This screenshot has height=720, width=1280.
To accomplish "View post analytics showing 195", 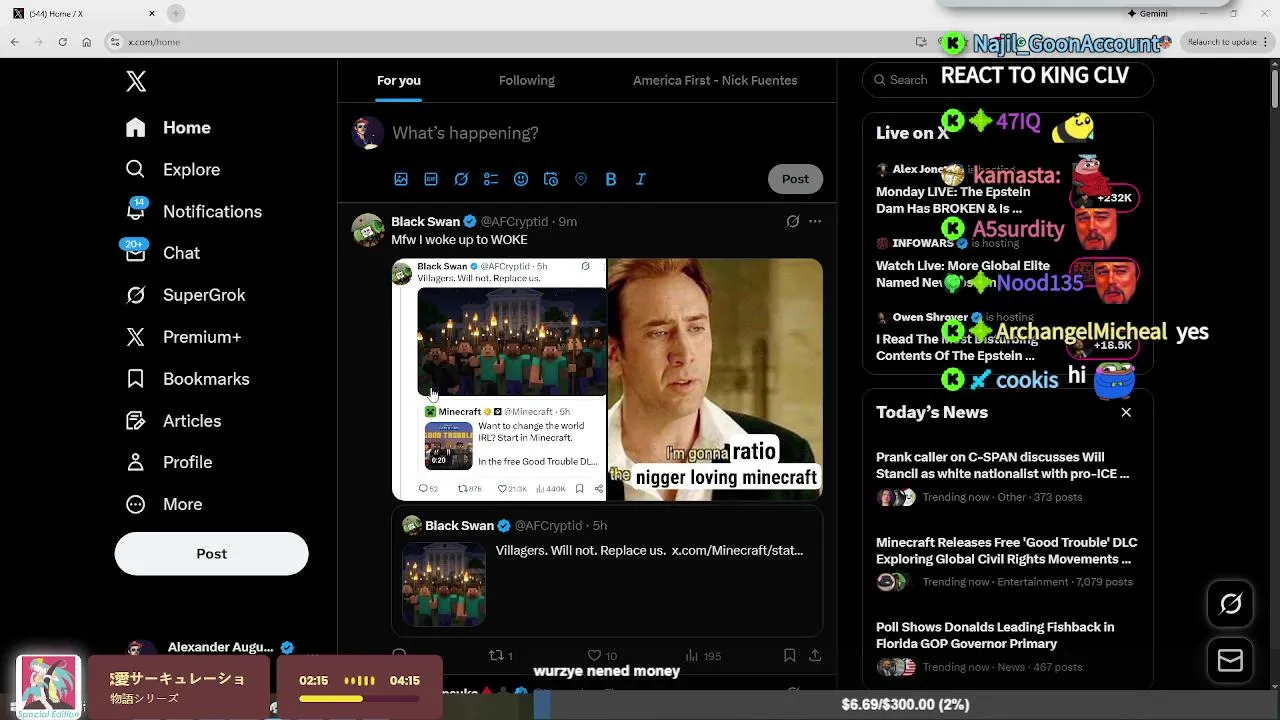I will 703,656.
